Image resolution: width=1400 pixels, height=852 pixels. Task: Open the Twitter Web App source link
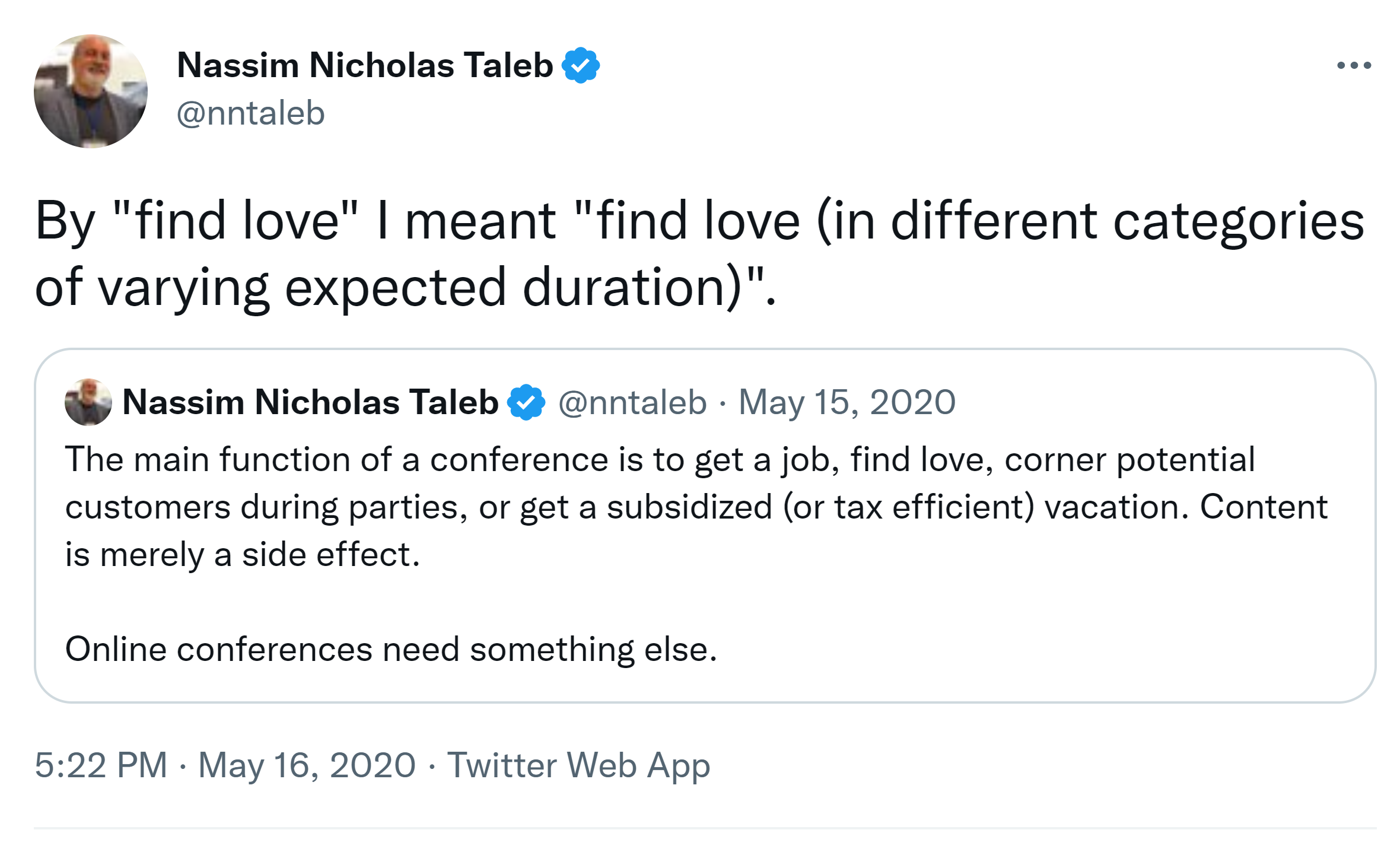(578, 765)
